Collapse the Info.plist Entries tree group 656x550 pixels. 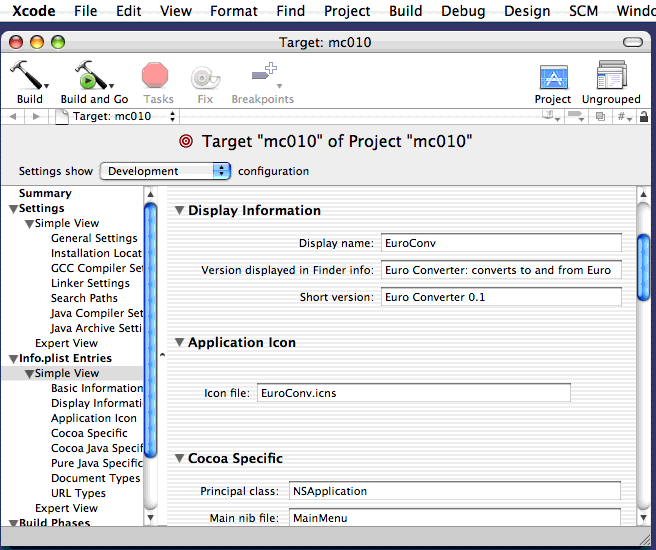click(13, 358)
